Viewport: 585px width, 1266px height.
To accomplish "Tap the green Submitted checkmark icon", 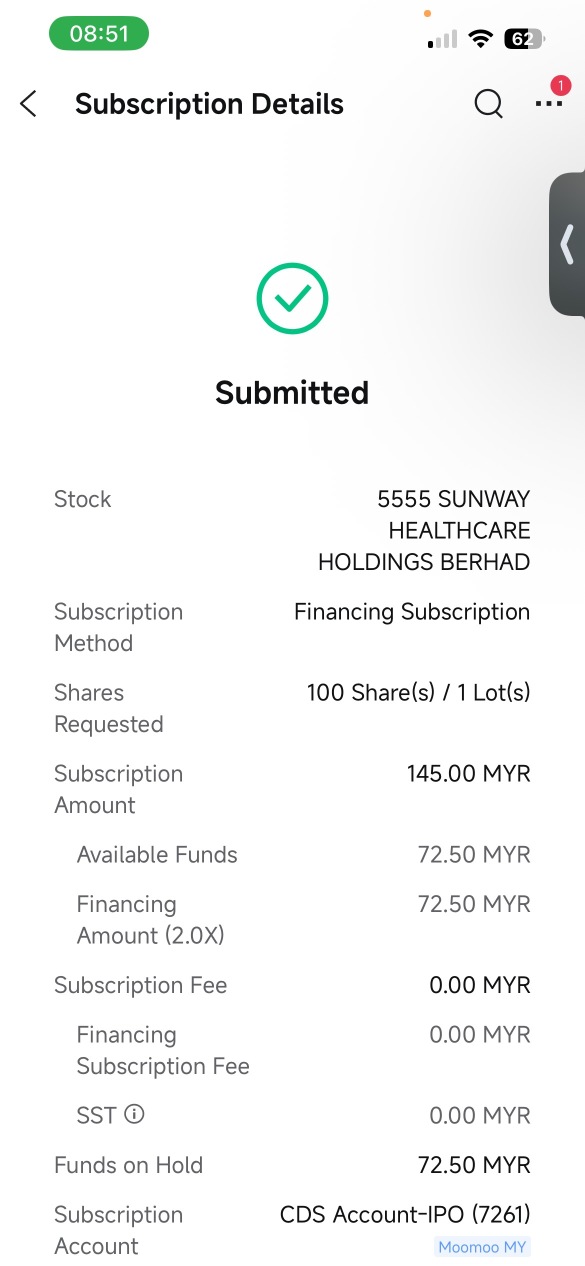I will pyautogui.click(x=292, y=298).
